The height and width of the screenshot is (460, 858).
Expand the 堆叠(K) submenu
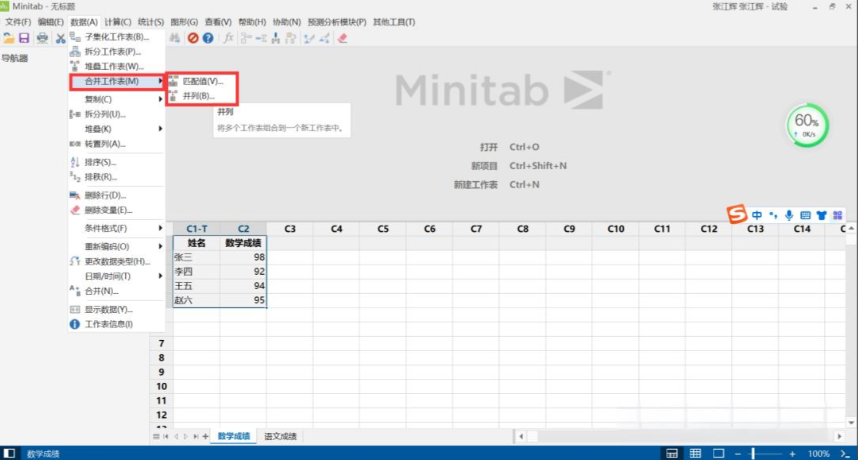pos(117,129)
